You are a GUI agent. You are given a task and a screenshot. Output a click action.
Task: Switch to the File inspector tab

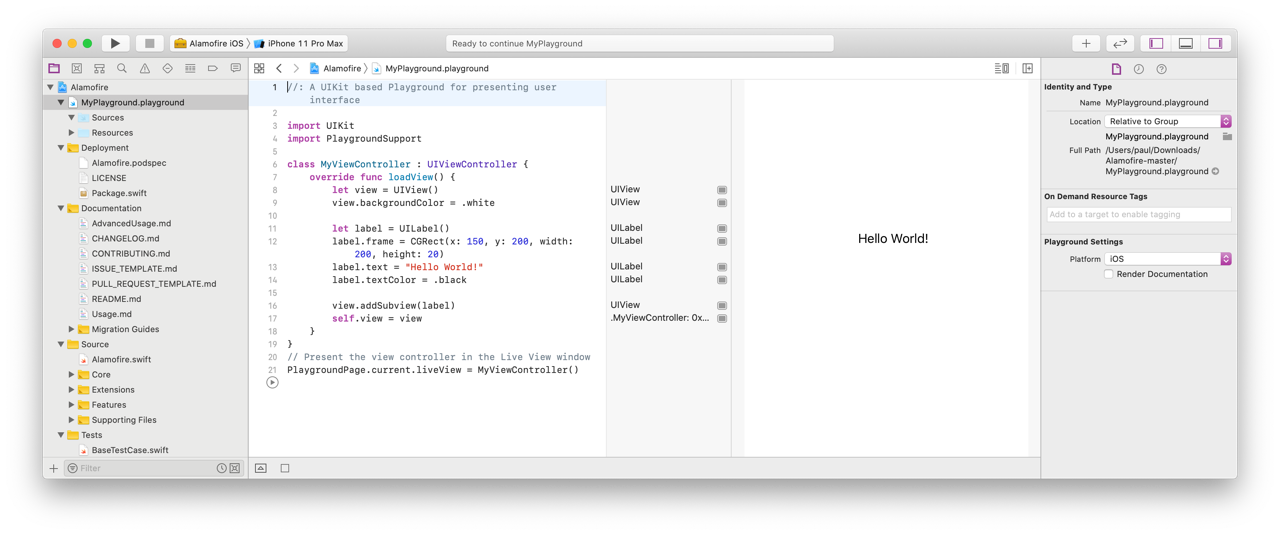click(1116, 69)
